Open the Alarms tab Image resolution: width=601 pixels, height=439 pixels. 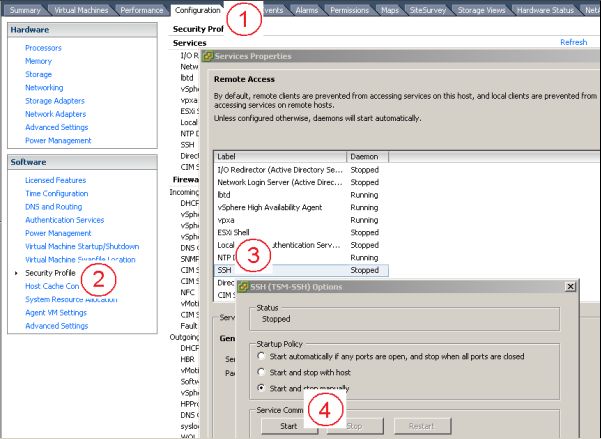307,10
